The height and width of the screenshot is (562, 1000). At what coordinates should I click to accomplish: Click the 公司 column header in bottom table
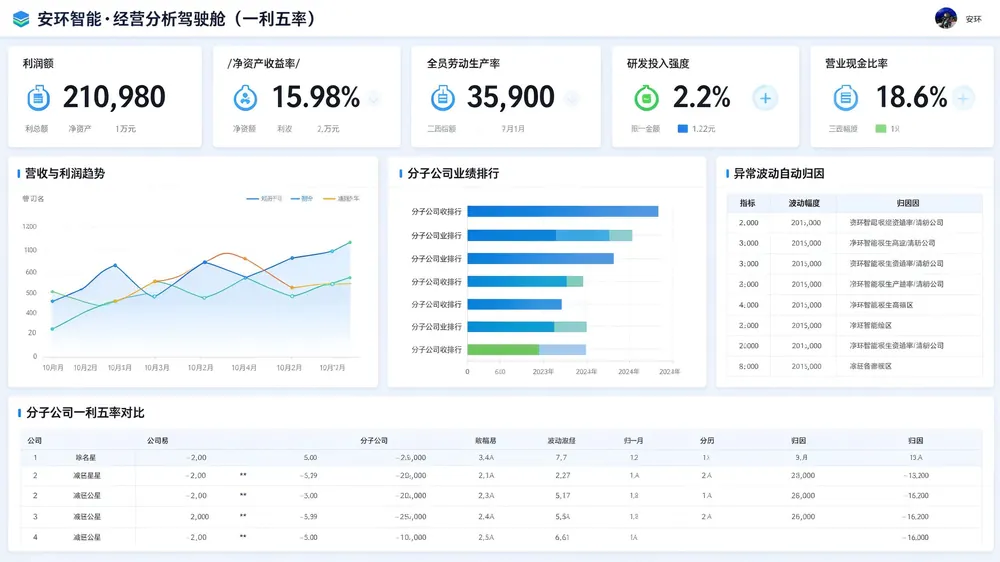34,441
